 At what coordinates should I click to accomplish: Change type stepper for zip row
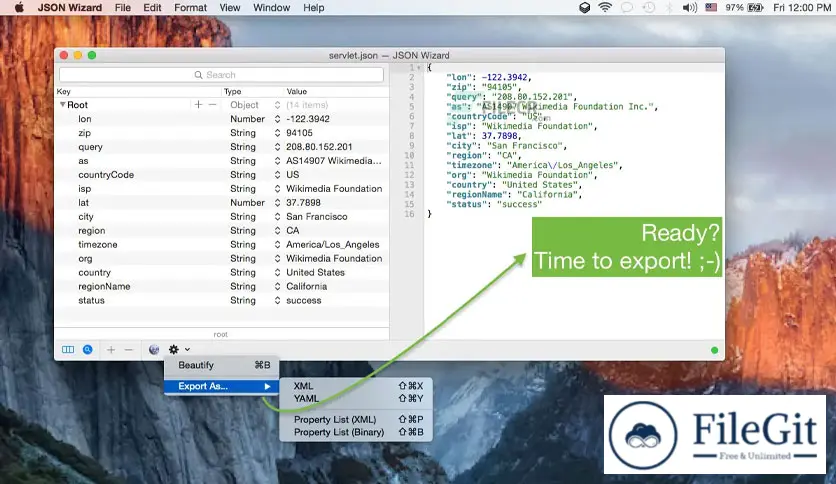click(277, 133)
